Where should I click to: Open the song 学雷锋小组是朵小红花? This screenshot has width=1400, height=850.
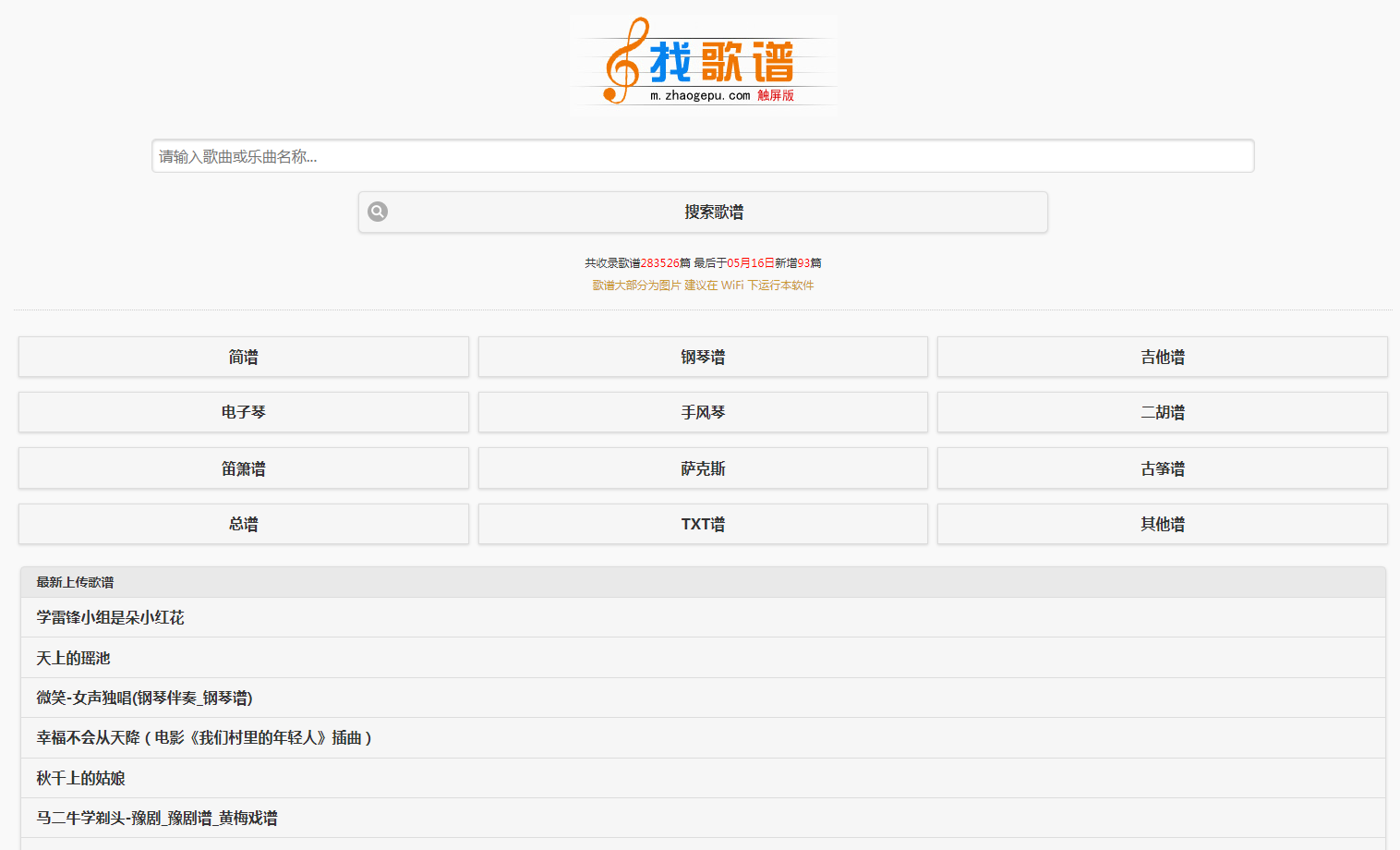(111, 617)
